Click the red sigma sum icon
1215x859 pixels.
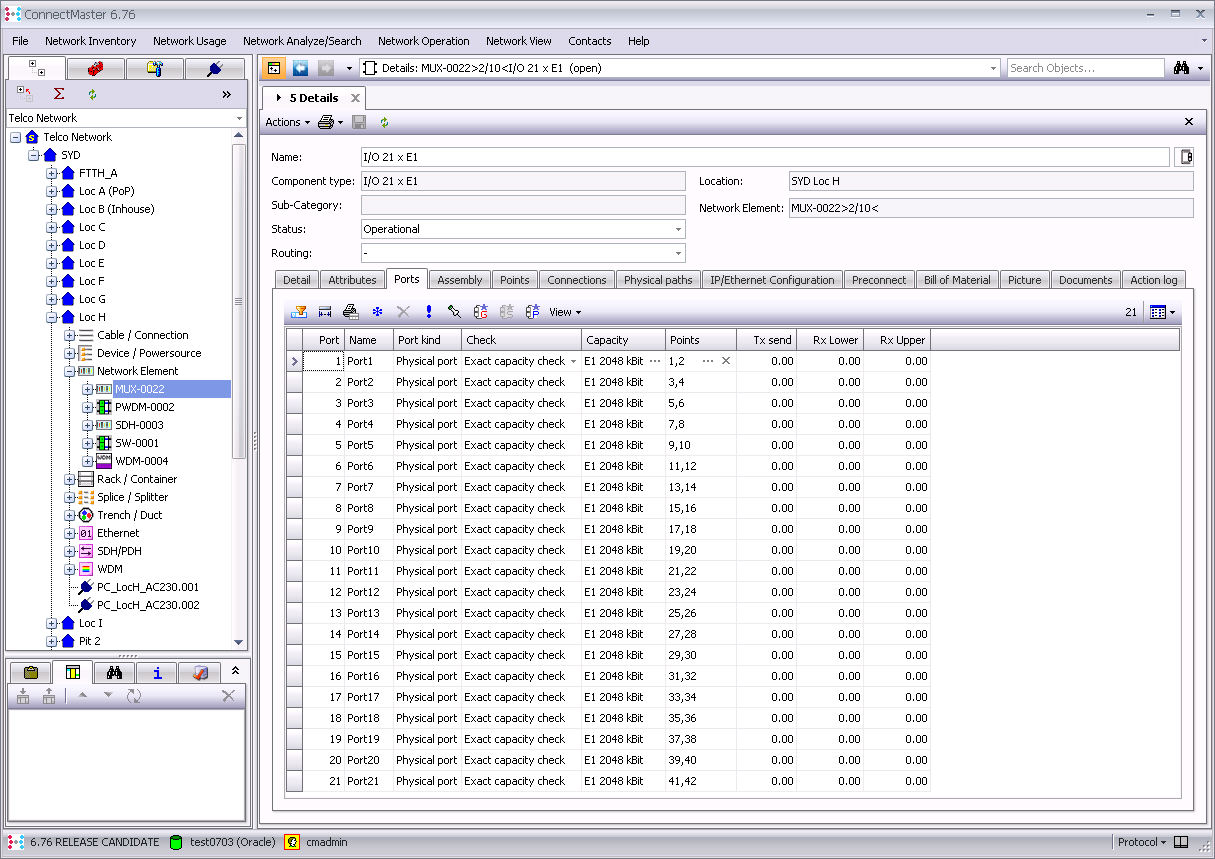[x=59, y=94]
